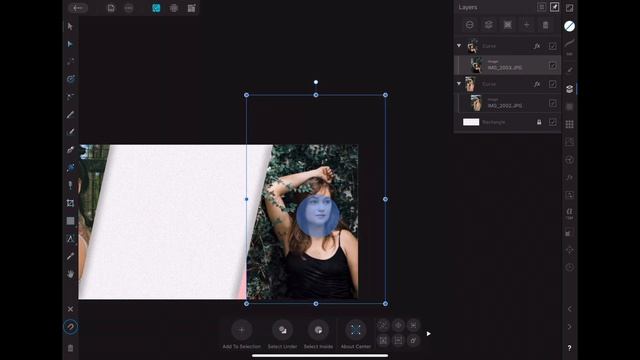Select the Vector Crop tool
The width and height of the screenshot is (640, 360).
pos(70,203)
